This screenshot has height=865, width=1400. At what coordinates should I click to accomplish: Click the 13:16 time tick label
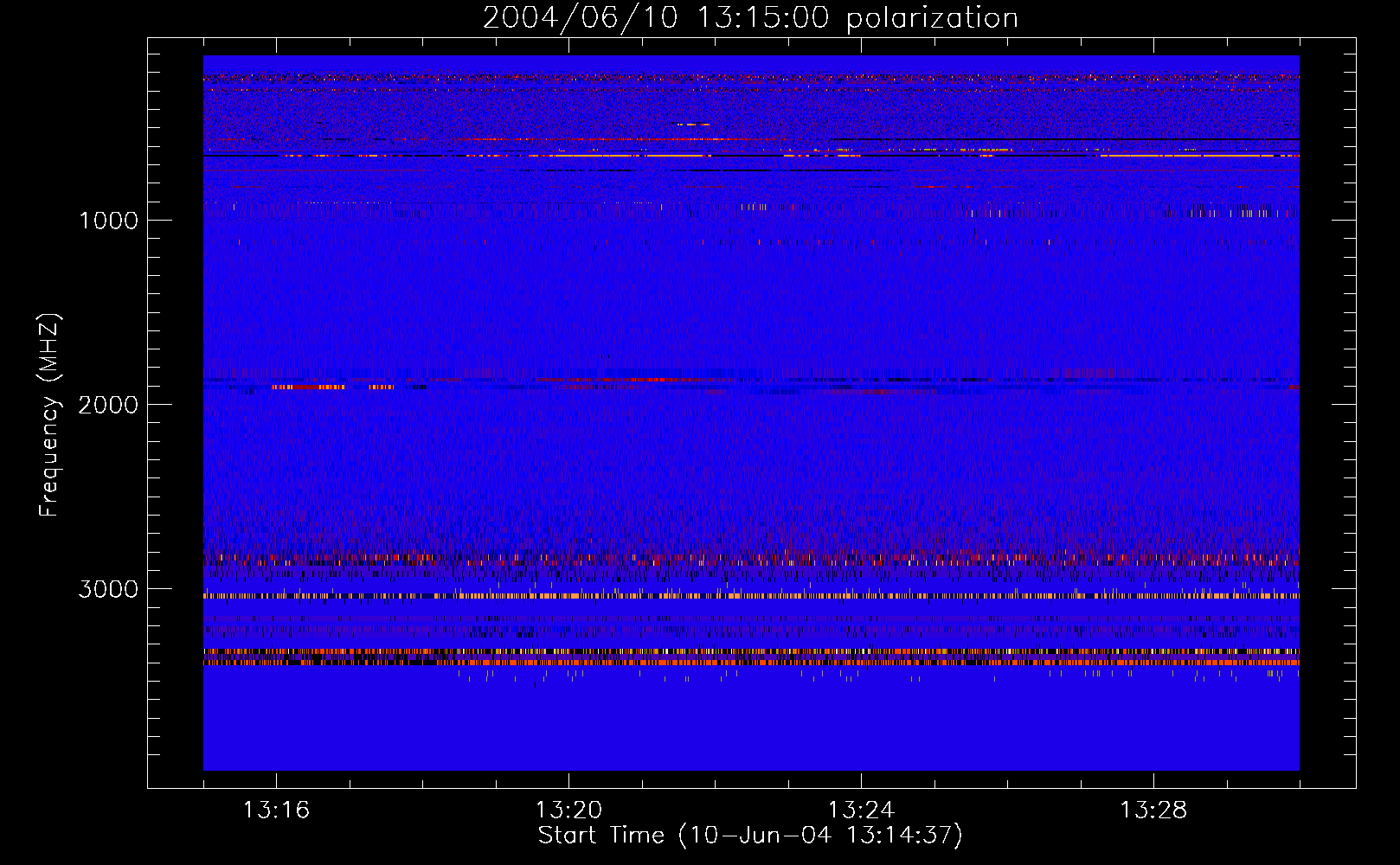[276, 811]
